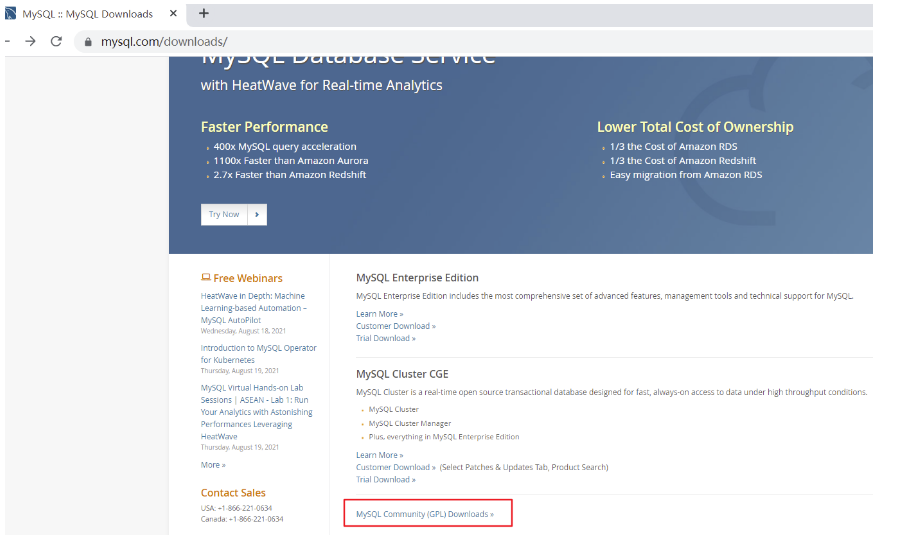Open the Free Webinars heading link
The image size is (901, 547).
(248, 278)
